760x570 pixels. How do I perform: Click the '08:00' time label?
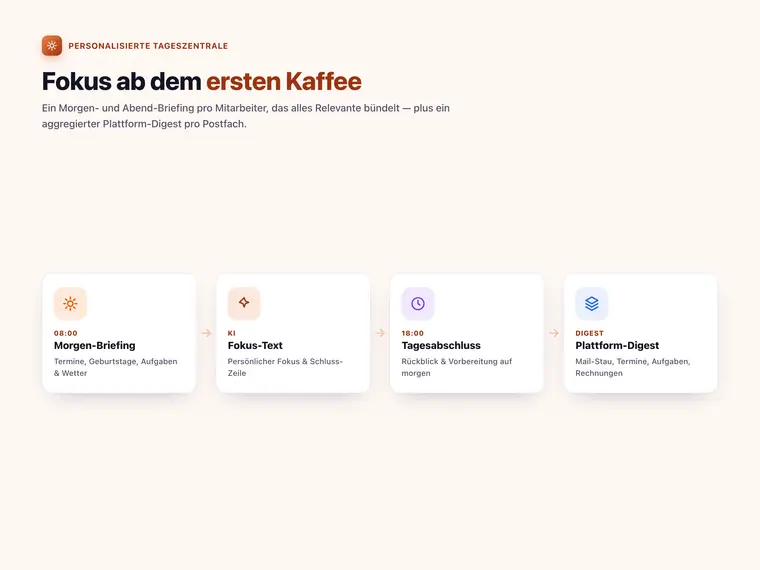pyautogui.click(x=66, y=333)
